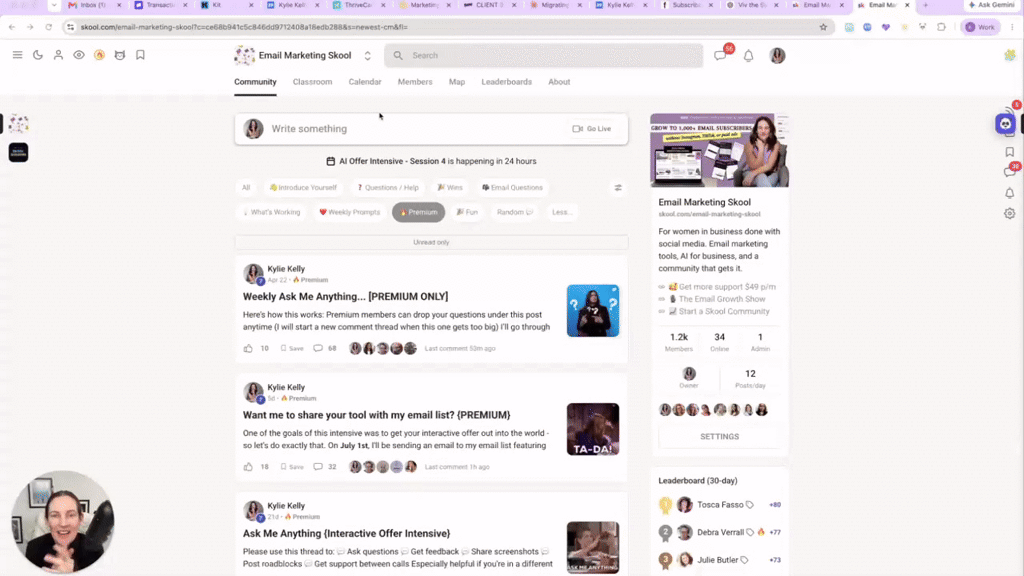Filter posts by Fun category
Screen dimensions: 1024x576
click(467, 212)
